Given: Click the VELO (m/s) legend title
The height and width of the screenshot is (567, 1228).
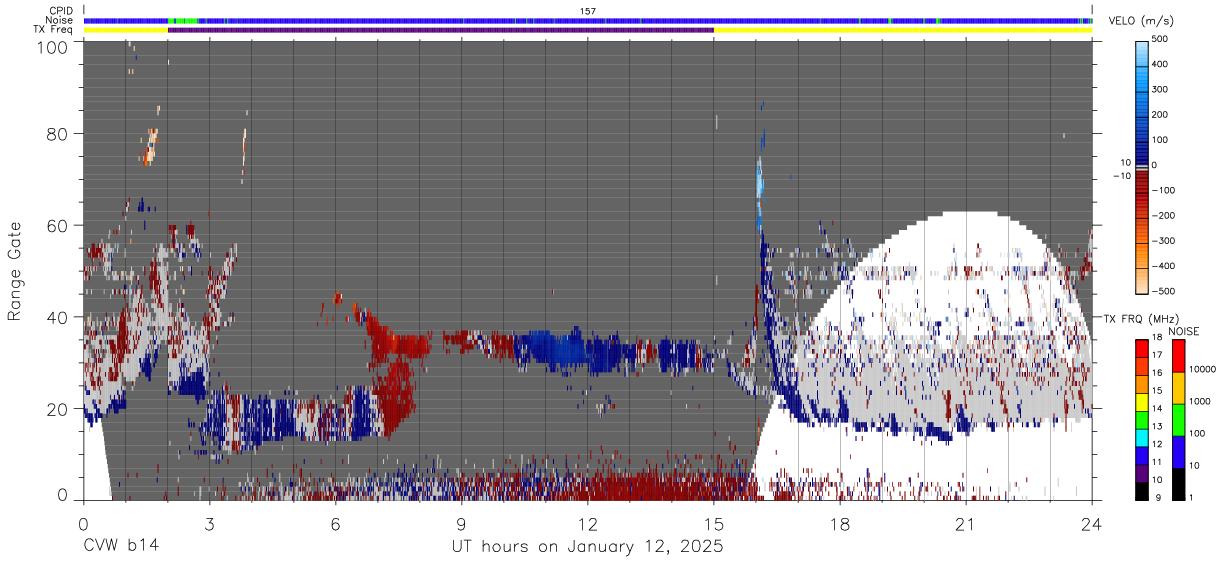Looking at the screenshot, I should [x=1140, y=21].
